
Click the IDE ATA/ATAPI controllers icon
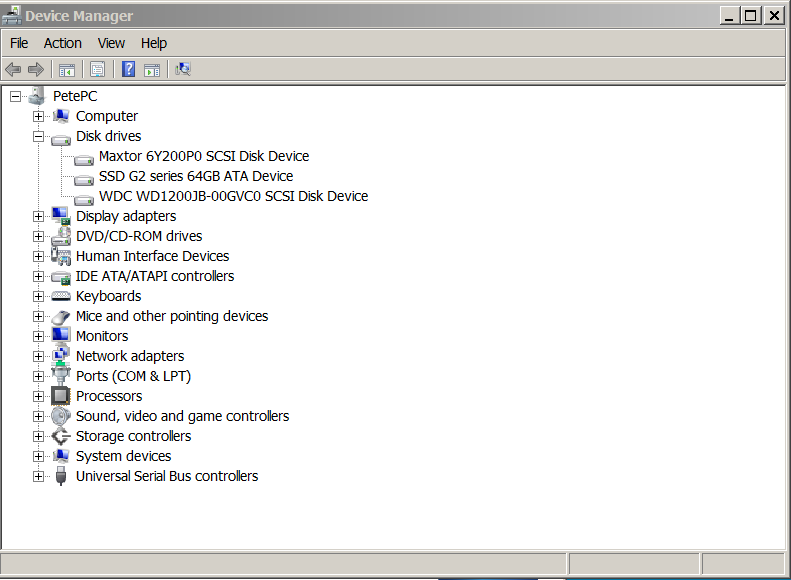click(61, 277)
